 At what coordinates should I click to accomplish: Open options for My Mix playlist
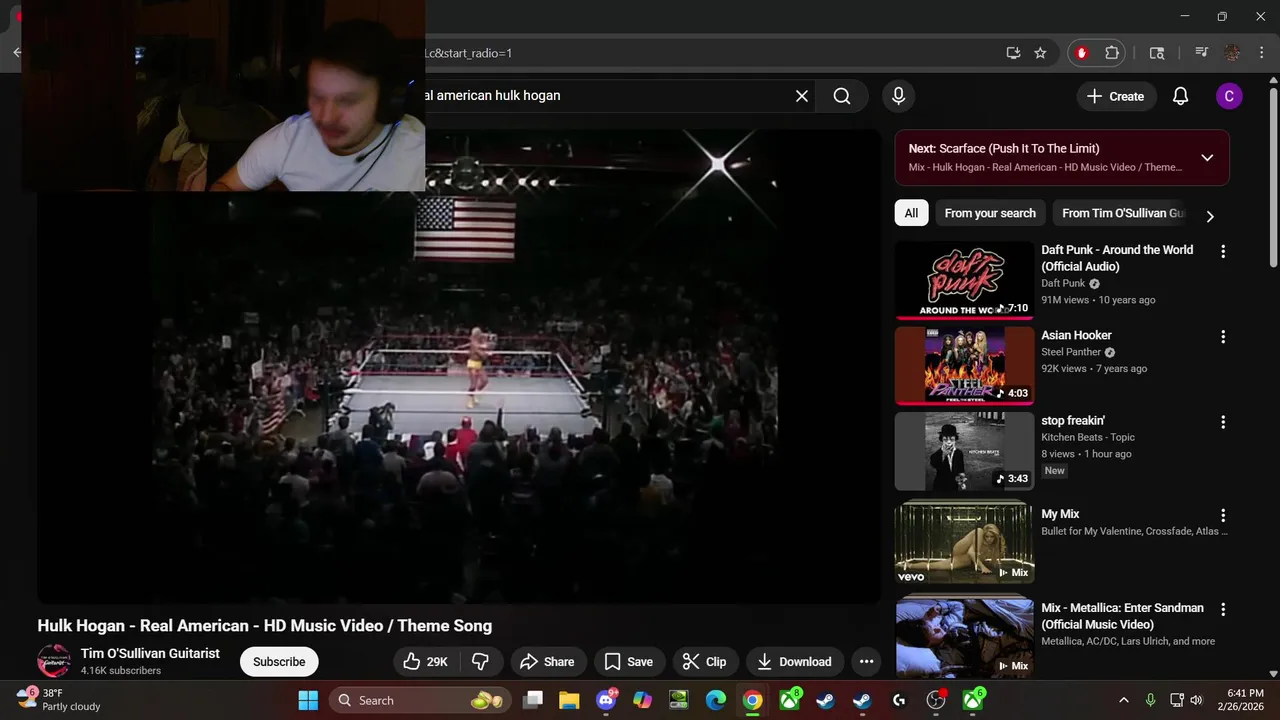[1222, 516]
